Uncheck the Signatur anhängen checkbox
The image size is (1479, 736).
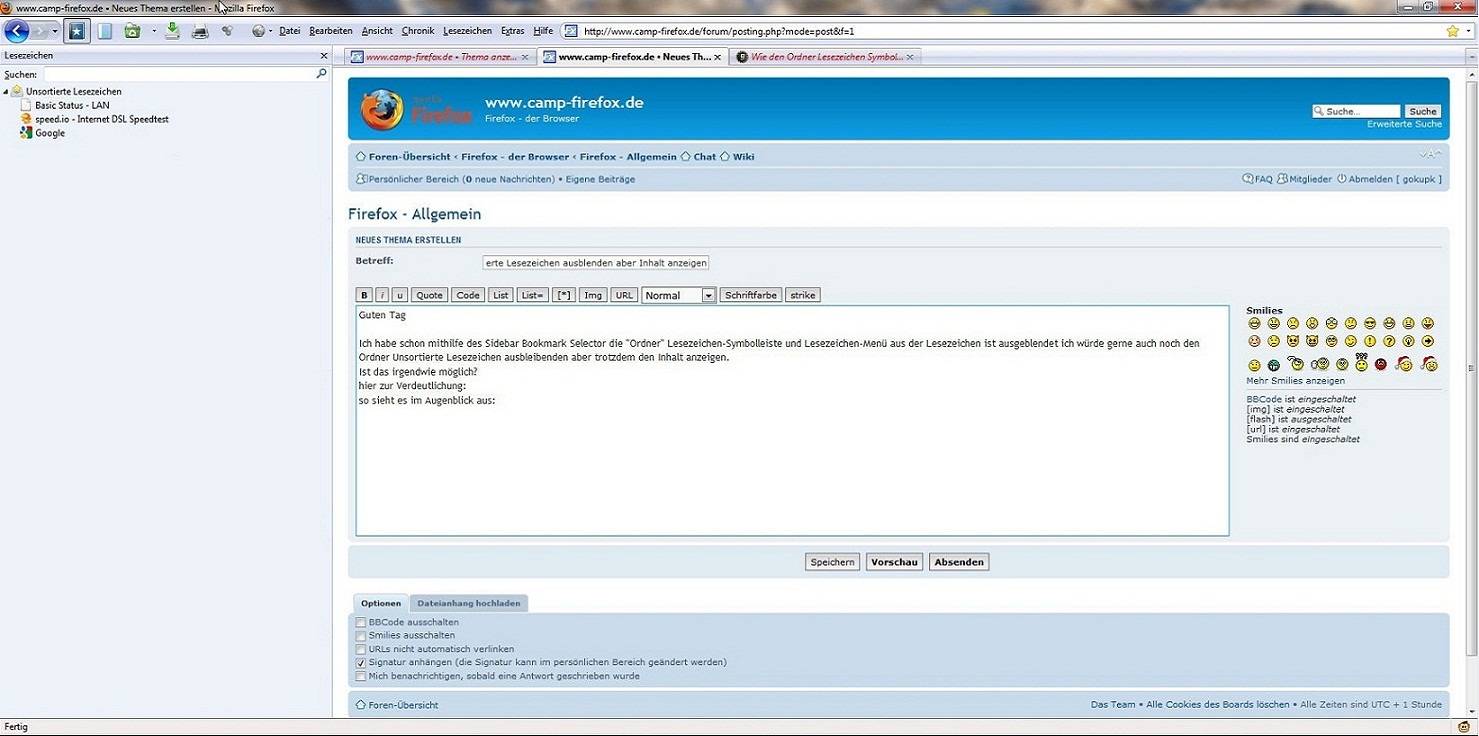[x=361, y=663]
